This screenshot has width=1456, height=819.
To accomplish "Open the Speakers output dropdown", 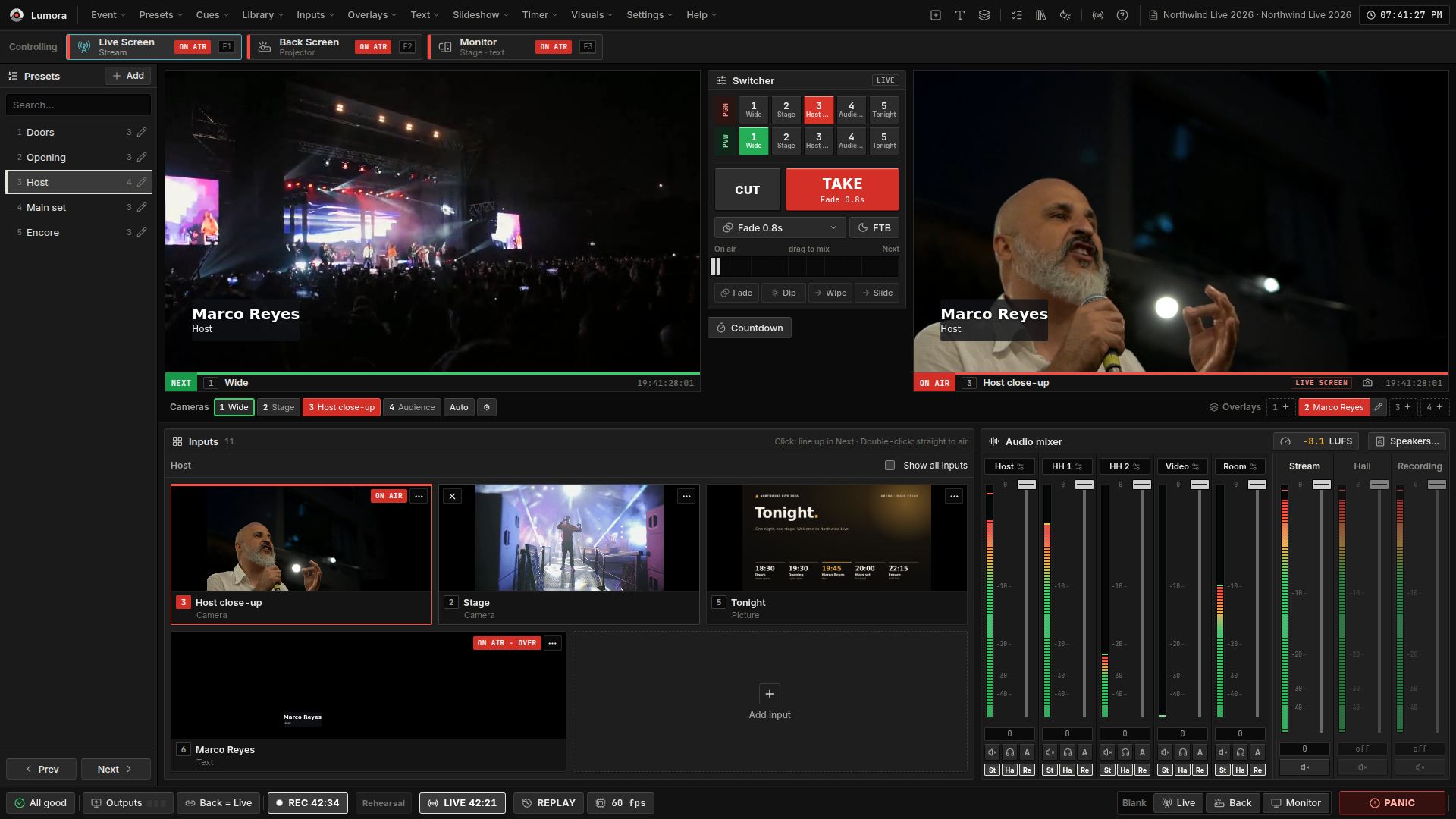I will click(1407, 441).
